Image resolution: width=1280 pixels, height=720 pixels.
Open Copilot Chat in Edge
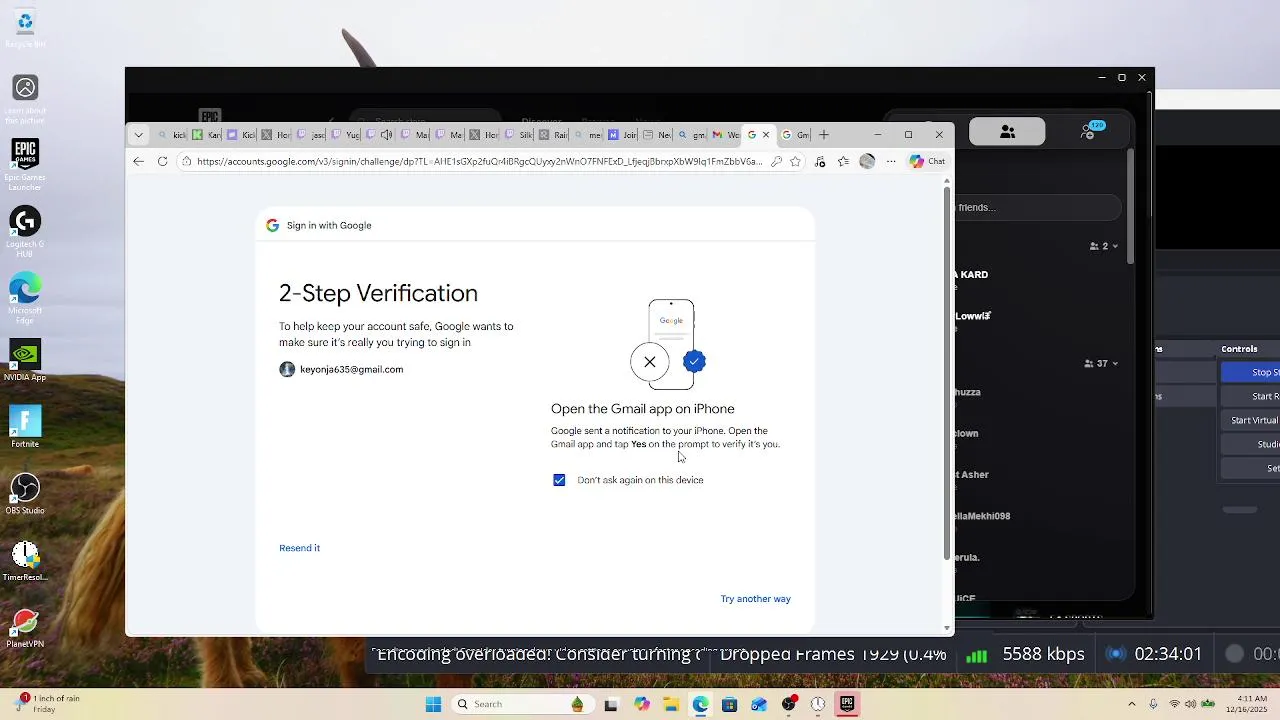927,161
